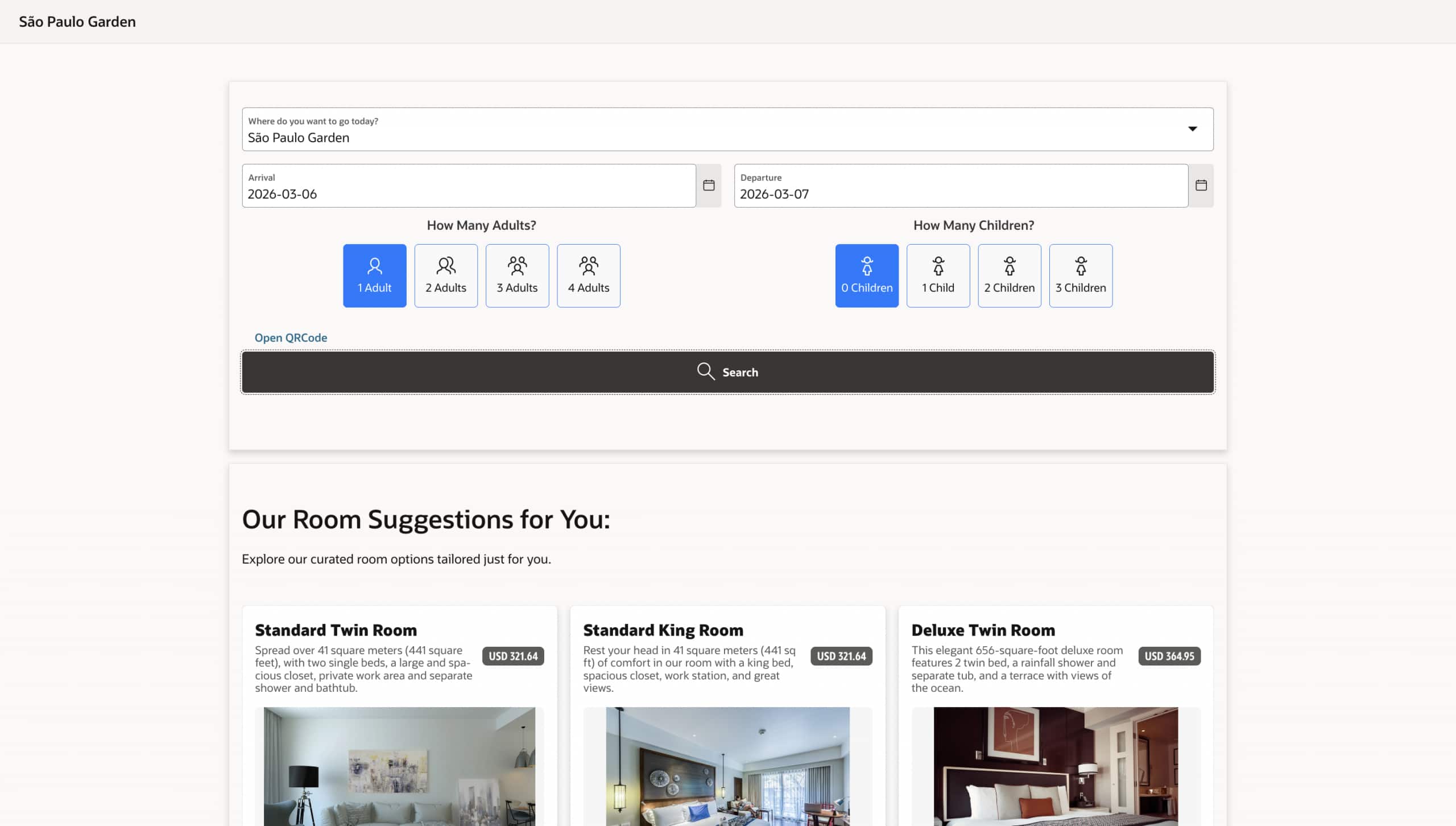The image size is (1456, 826).
Task: Select the 1 Child option
Action: 938,276
